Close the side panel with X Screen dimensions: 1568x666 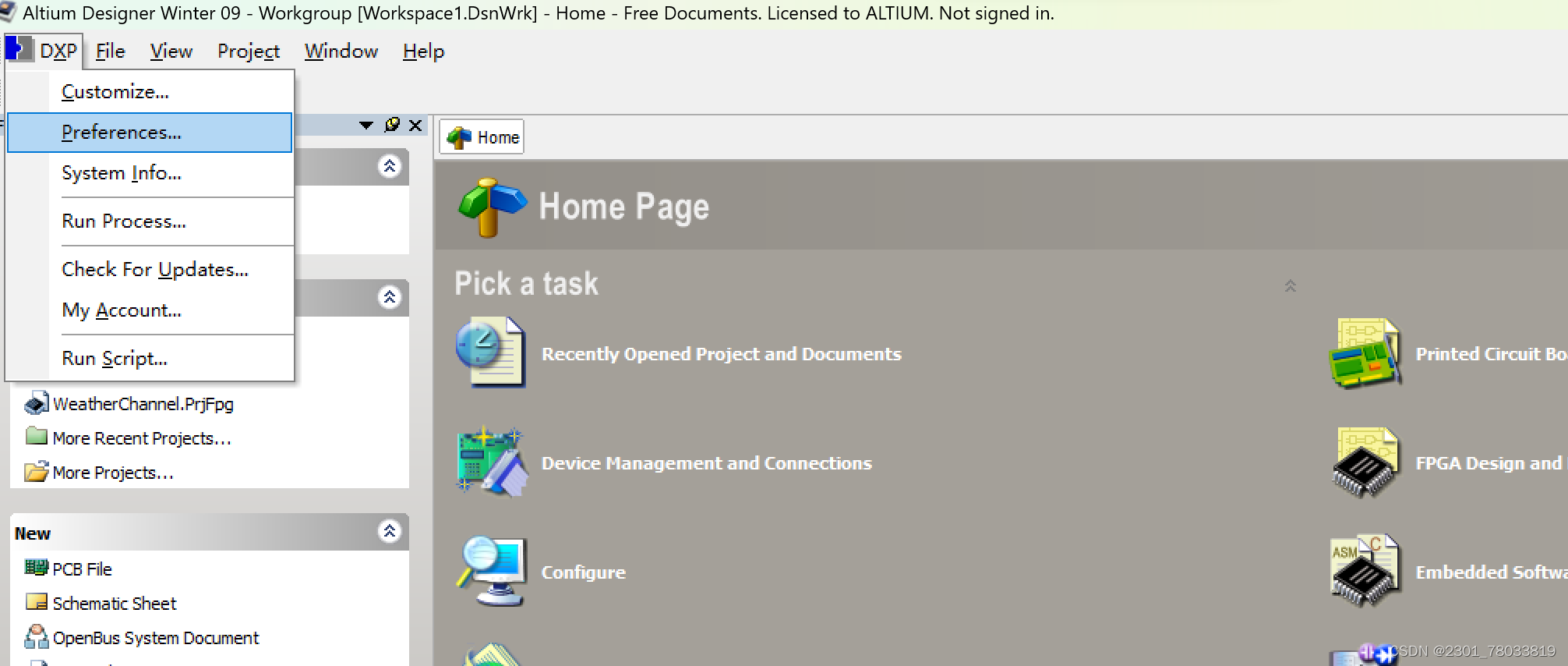[x=415, y=125]
